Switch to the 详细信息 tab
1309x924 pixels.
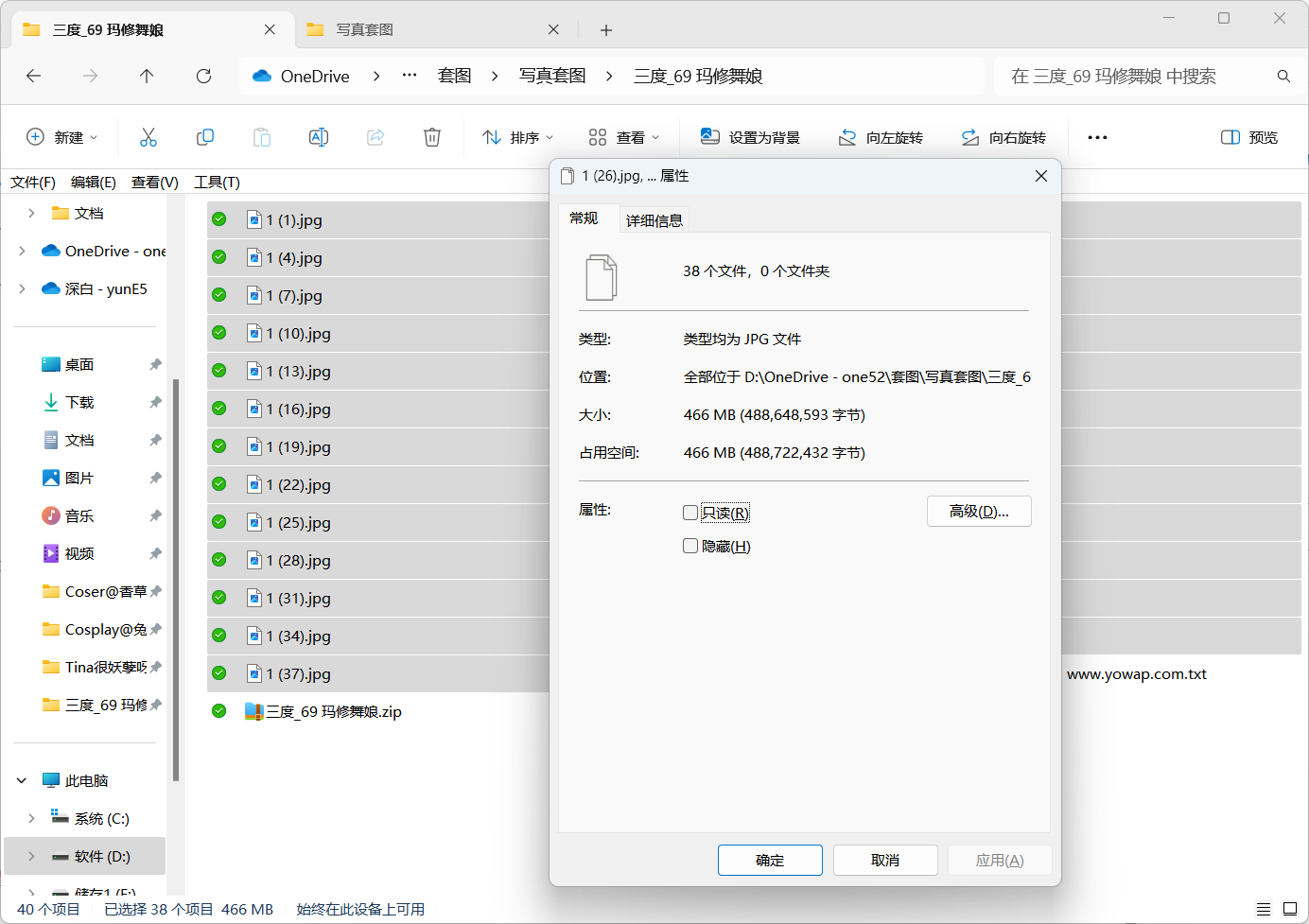(x=654, y=218)
